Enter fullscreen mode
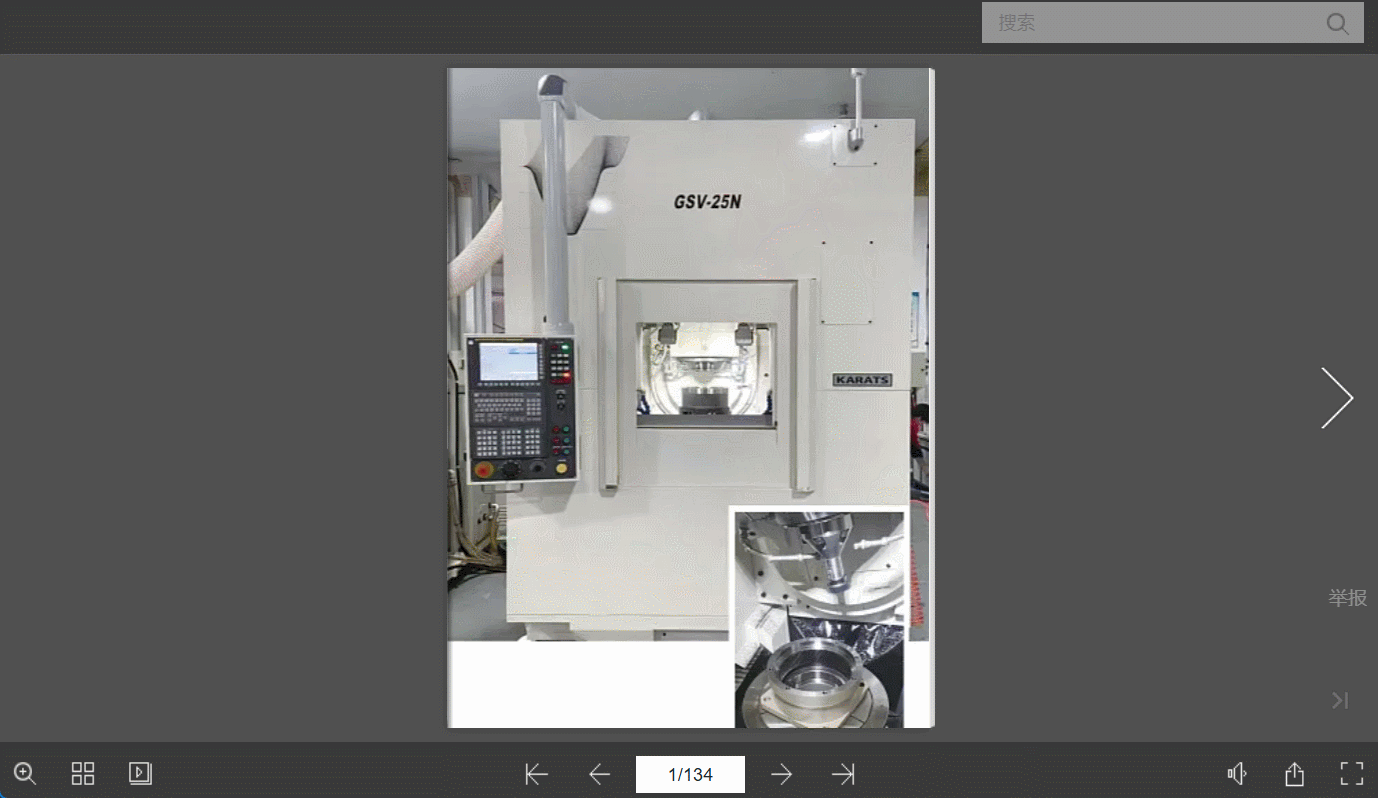The width and height of the screenshot is (1378, 798). tap(1352, 773)
